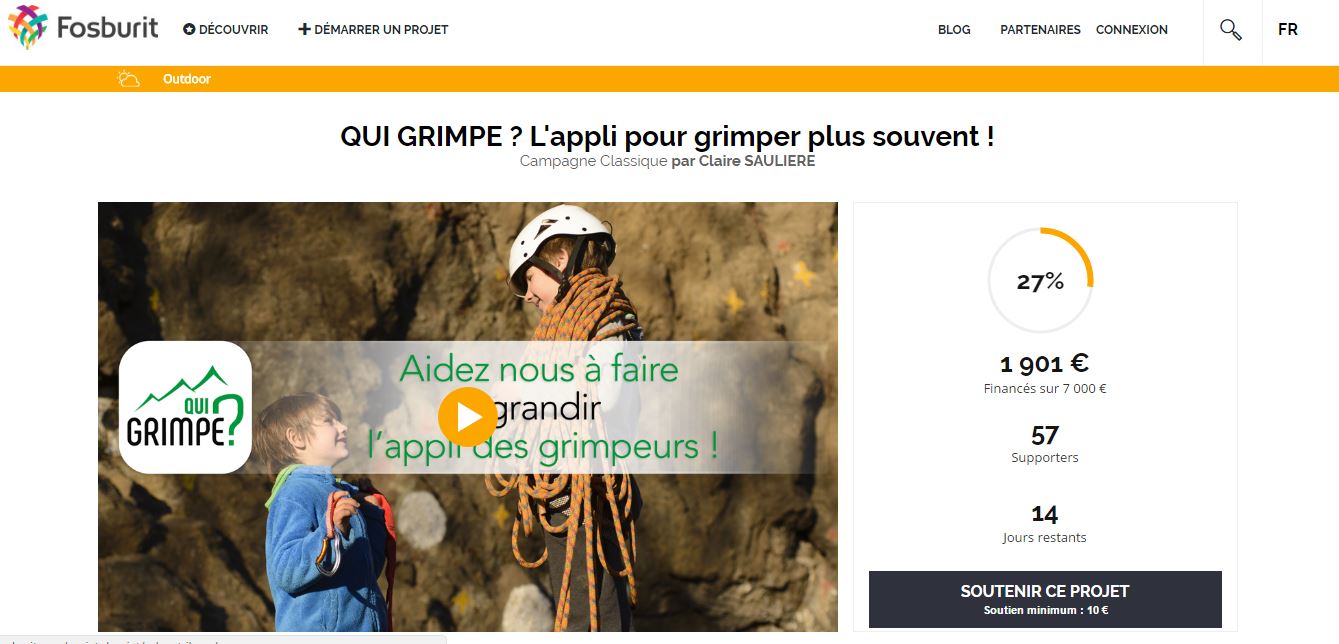Click the Qui Grimpe app logo
This screenshot has height=644, width=1339.
point(185,407)
